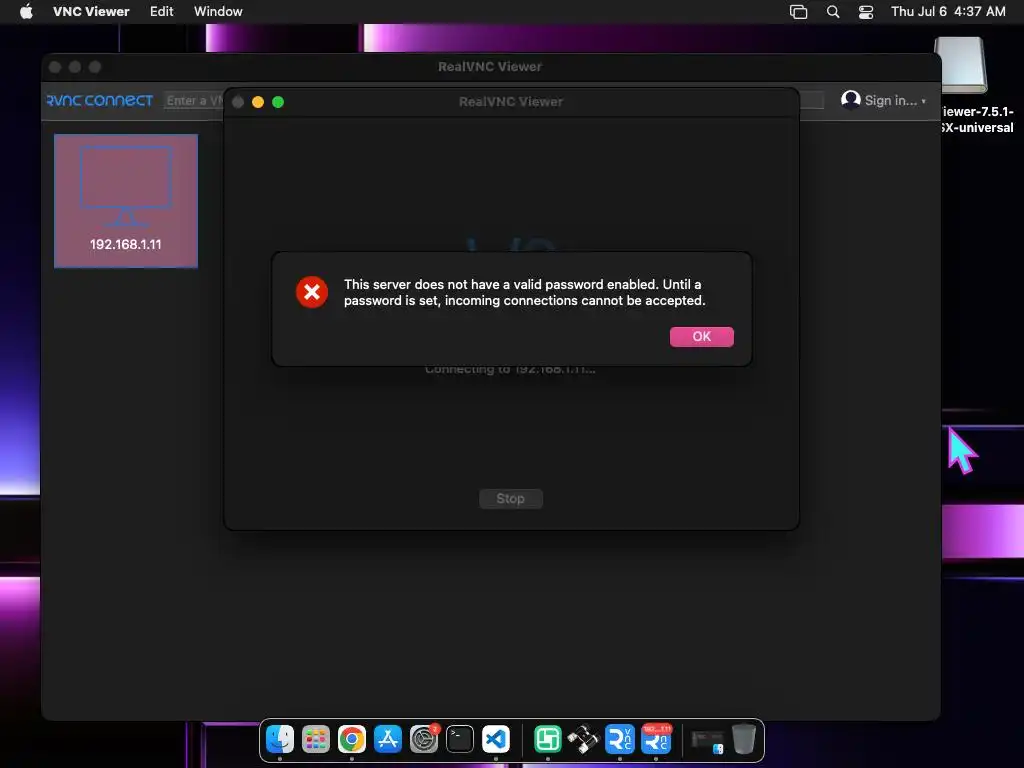This screenshot has height=768, width=1024.
Task: Click the connecting window title "RealVNC Viewer"
Action: coord(511,102)
